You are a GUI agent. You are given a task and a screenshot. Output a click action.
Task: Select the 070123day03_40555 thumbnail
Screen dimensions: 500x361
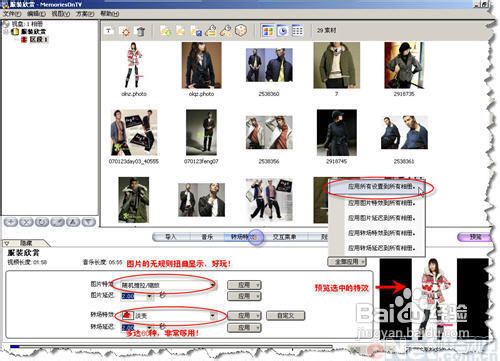(134, 132)
